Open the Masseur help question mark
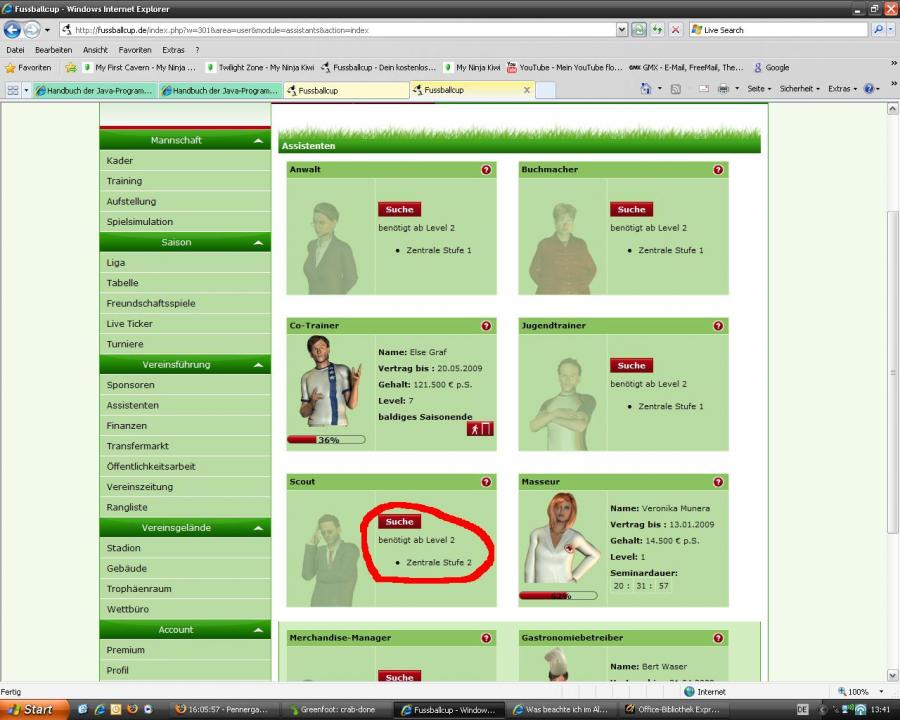900x720 pixels. 718,482
